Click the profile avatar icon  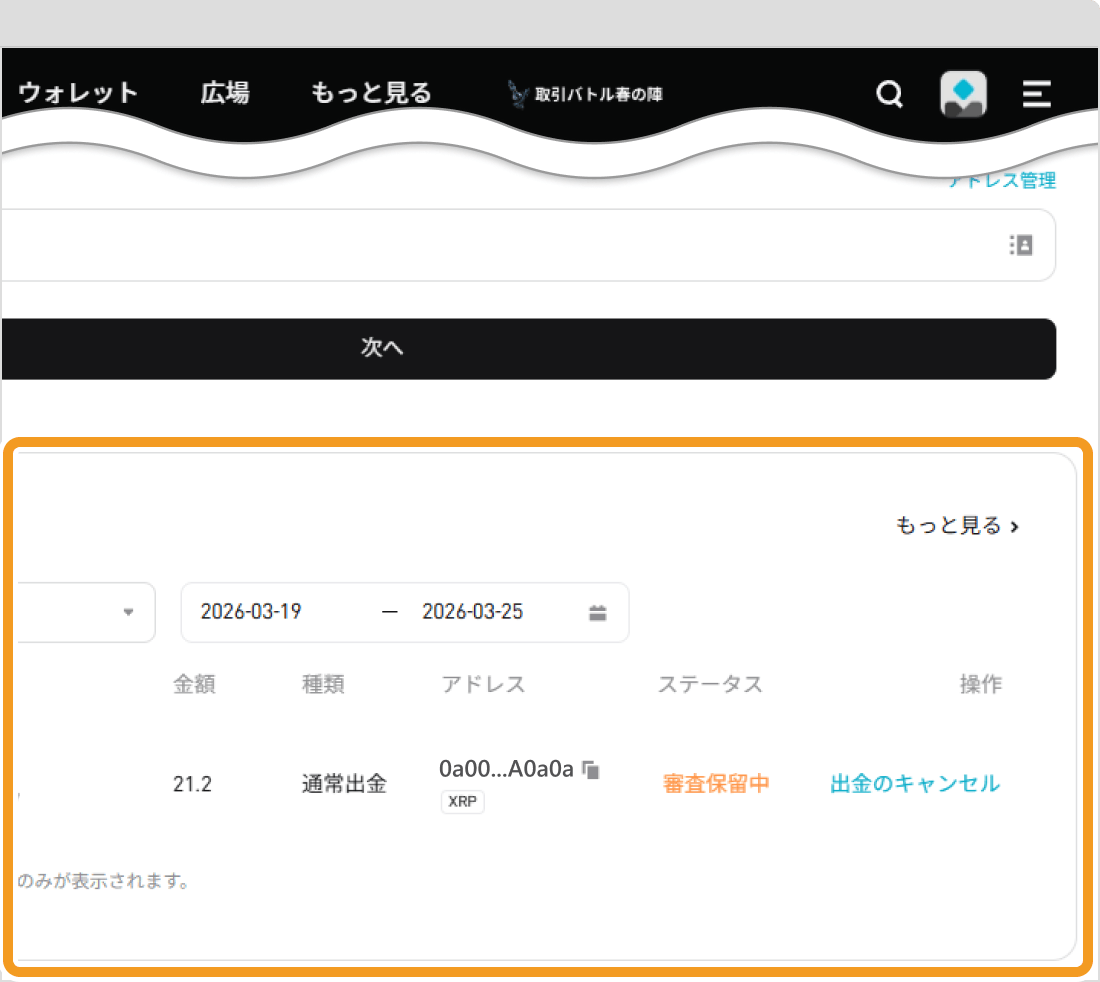pos(962,93)
